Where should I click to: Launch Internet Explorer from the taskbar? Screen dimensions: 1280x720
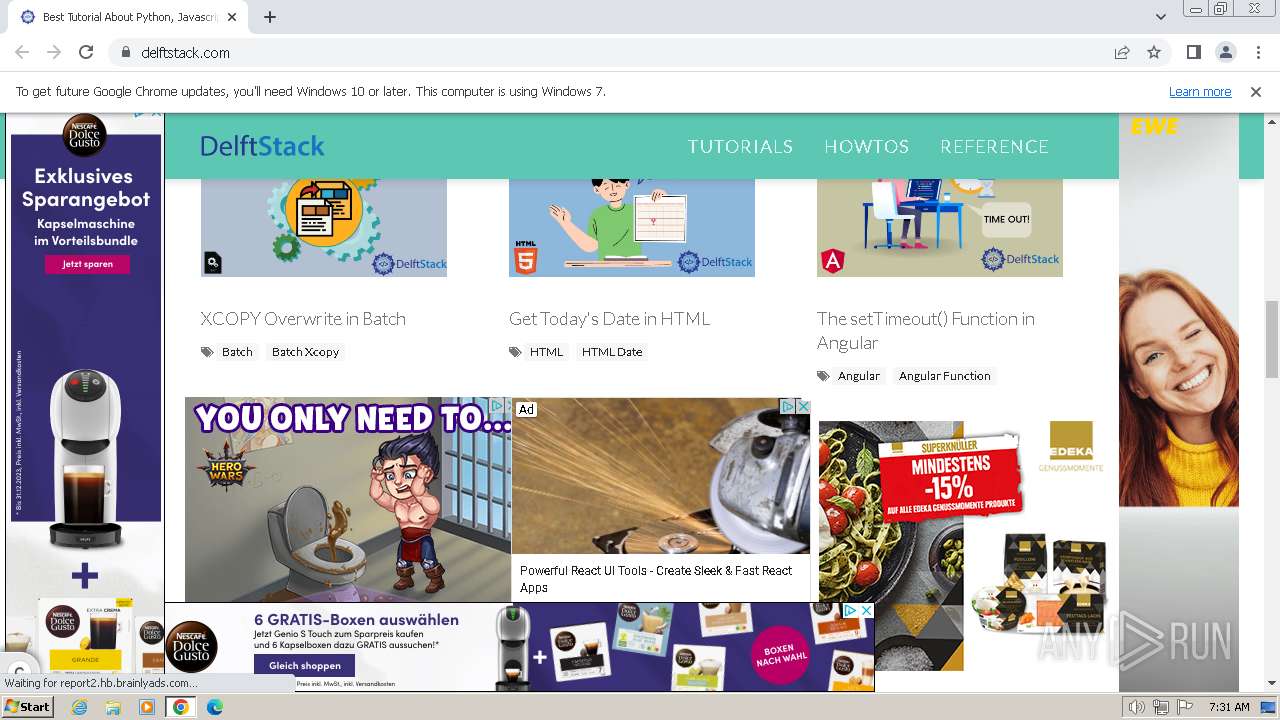pos(80,707)
